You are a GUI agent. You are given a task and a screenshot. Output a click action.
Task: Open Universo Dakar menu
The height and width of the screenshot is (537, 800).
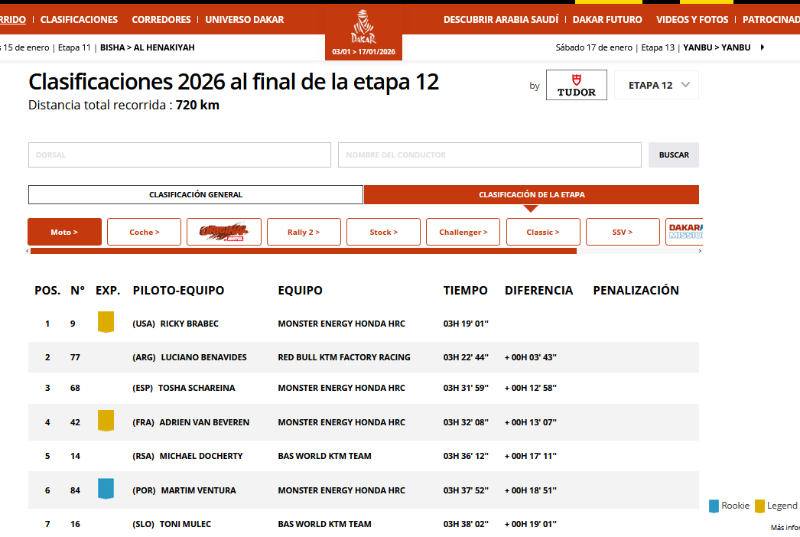click(x=244, y=19)
